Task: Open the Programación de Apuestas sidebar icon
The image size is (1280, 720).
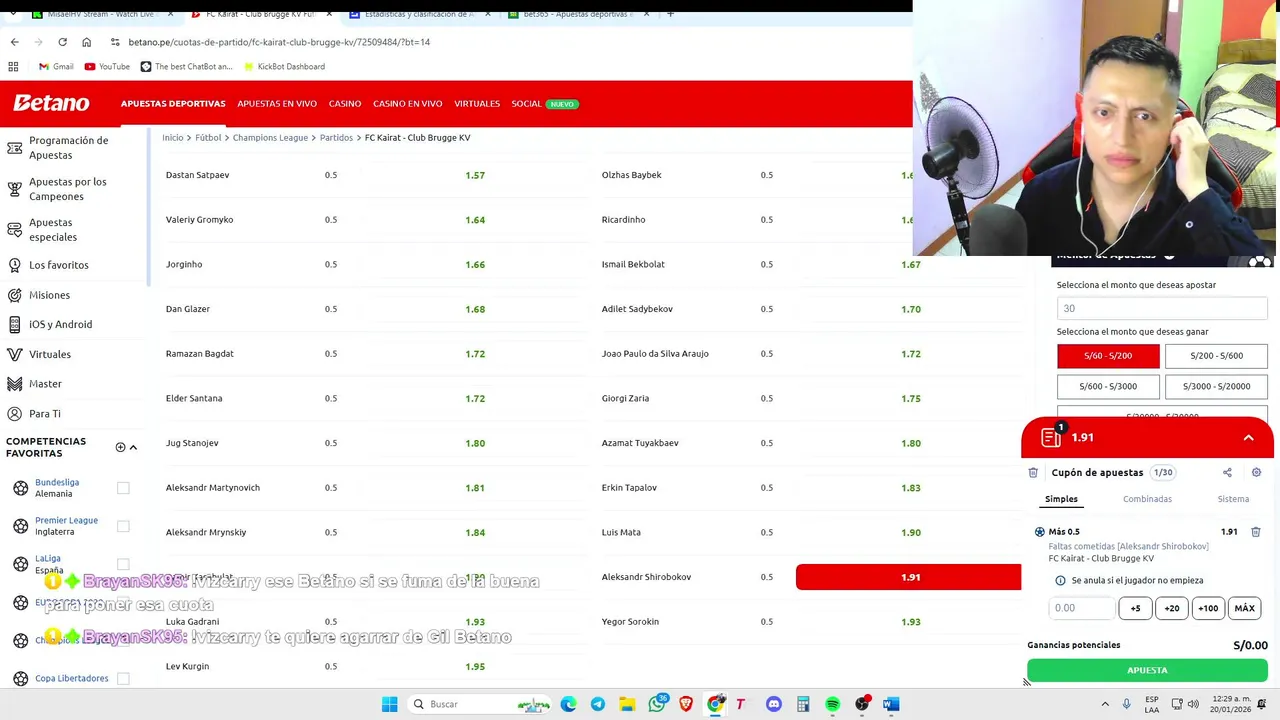Action: point(14,148)
